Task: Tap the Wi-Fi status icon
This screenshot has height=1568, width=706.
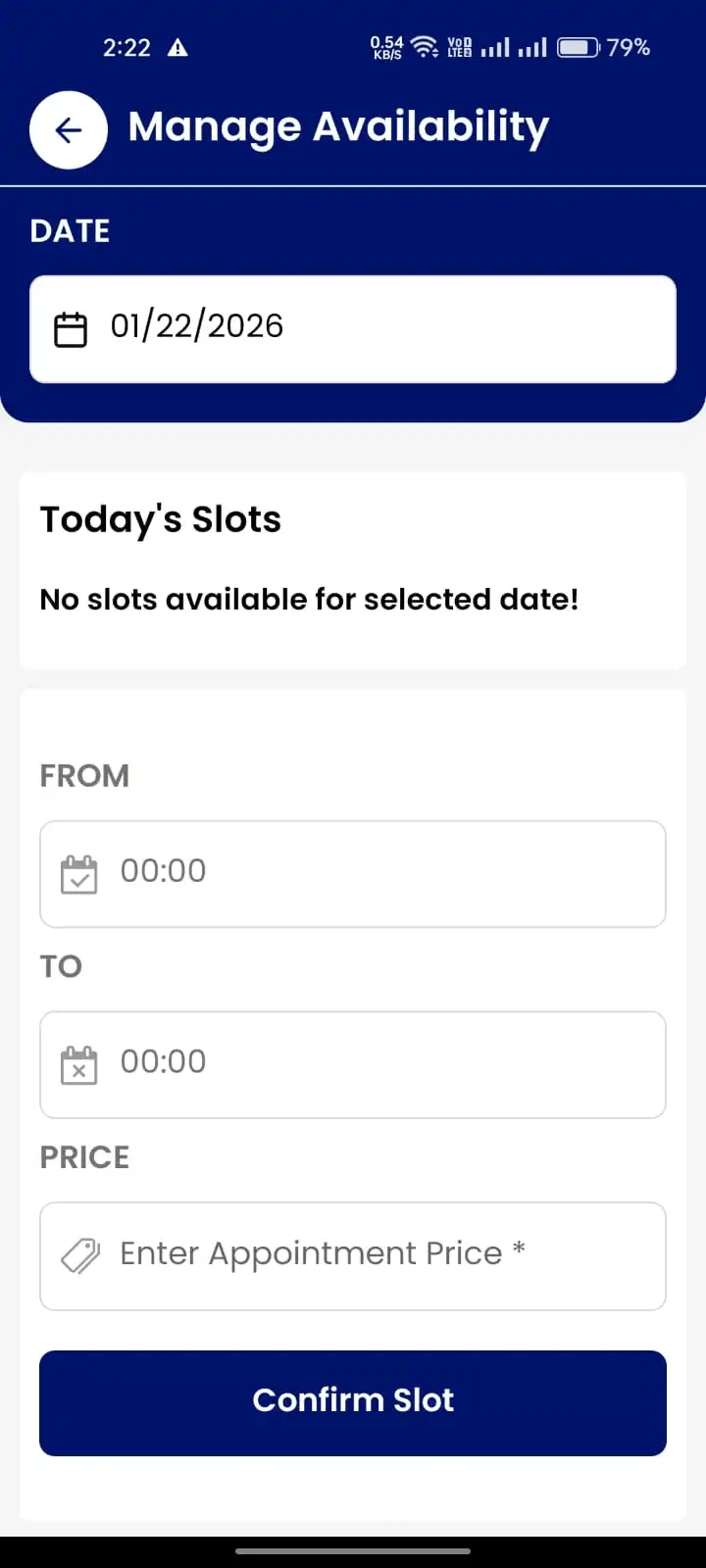Action: [x=425, y=47]
